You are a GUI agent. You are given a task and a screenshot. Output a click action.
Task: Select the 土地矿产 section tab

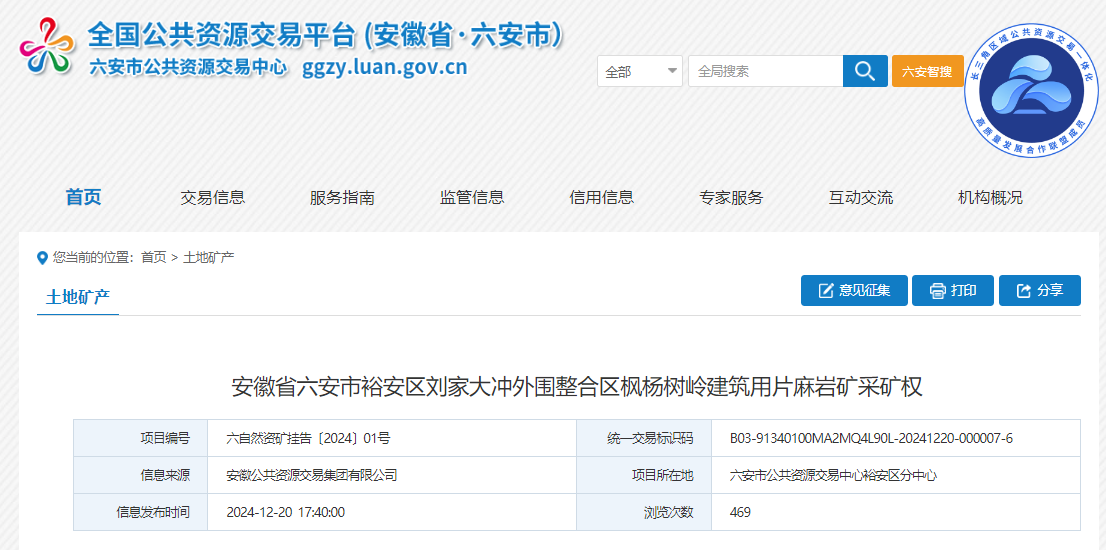[x=78, y=297]
